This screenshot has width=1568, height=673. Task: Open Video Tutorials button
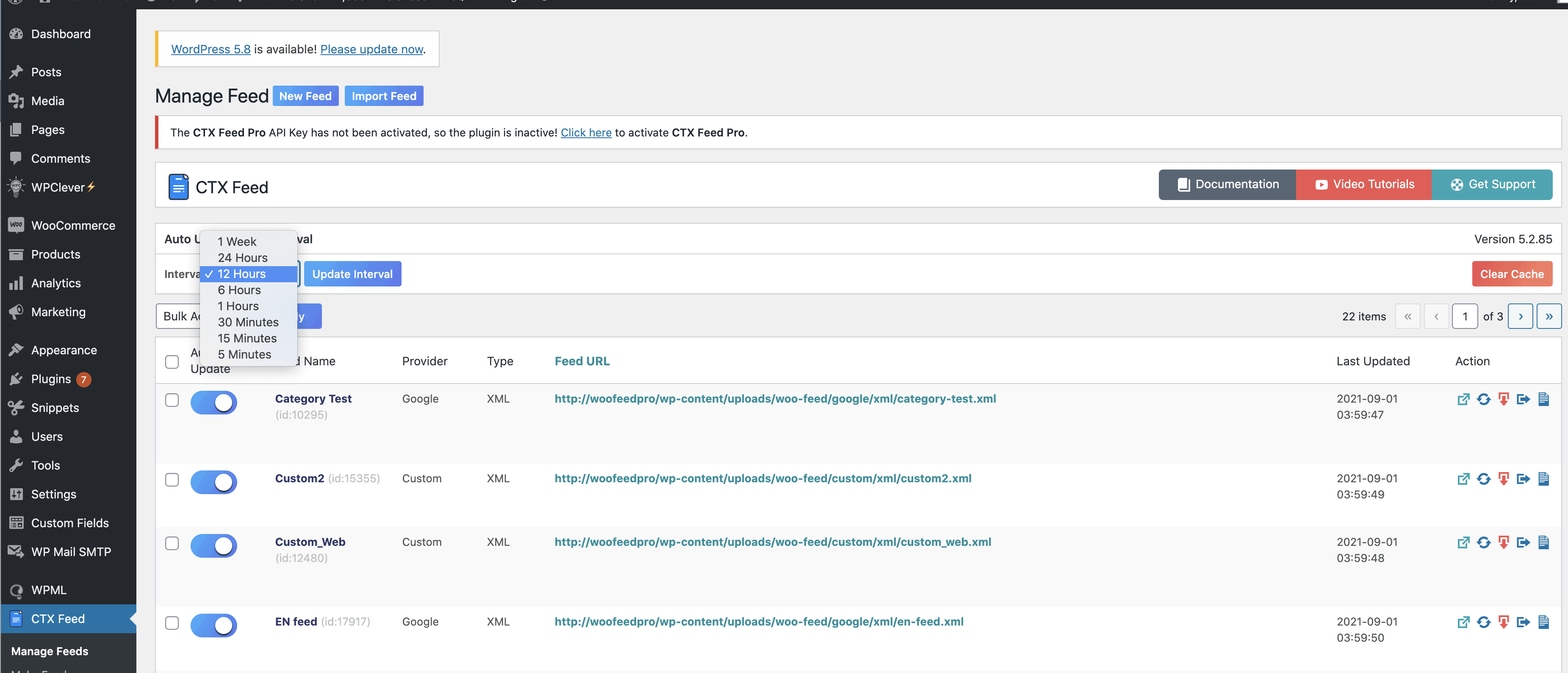pos(1364,184)
